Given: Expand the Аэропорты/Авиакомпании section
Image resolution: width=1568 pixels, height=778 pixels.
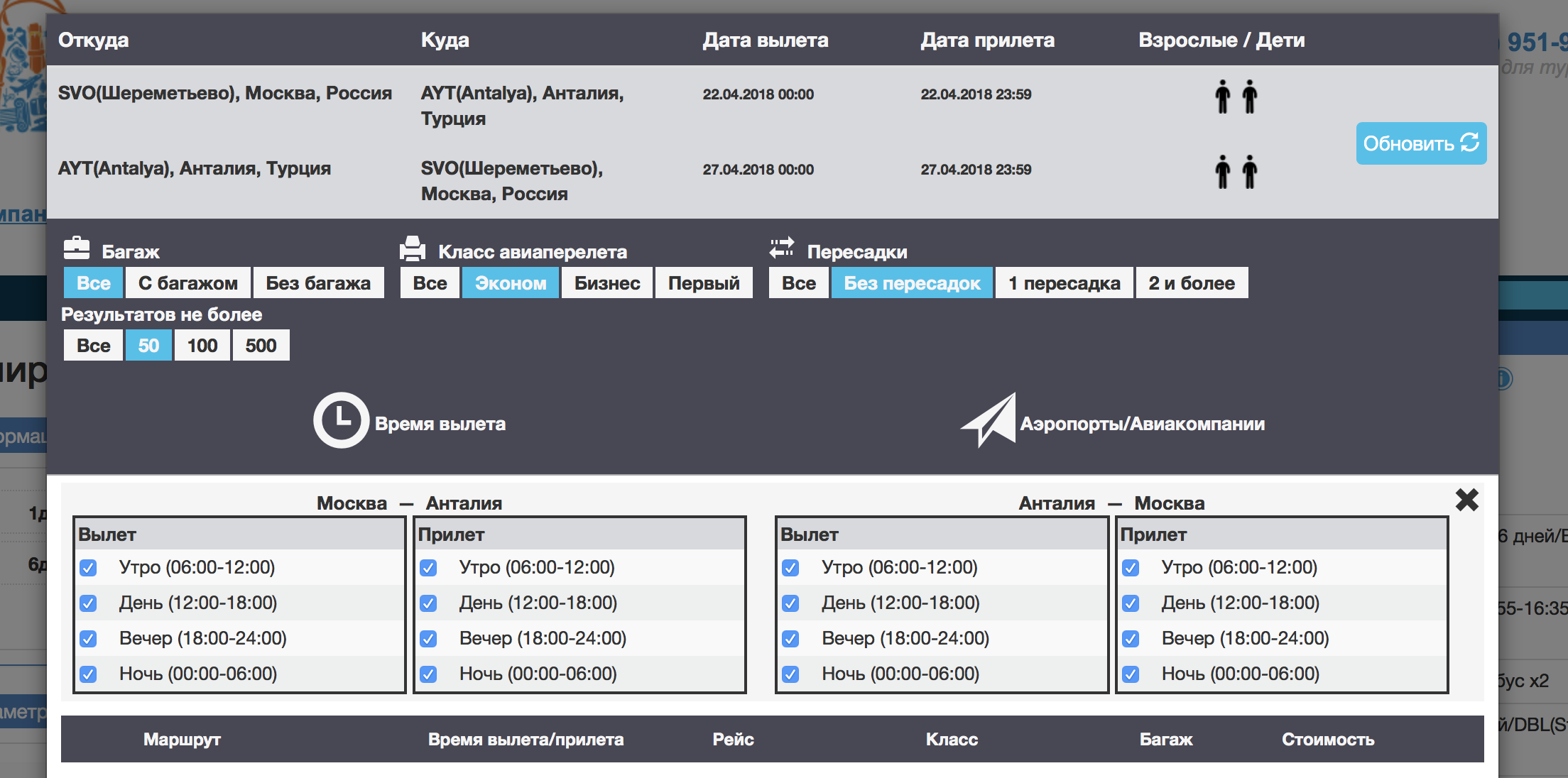Looking at the screenshot, I should pyautogui.click(x=1142, y=424).
